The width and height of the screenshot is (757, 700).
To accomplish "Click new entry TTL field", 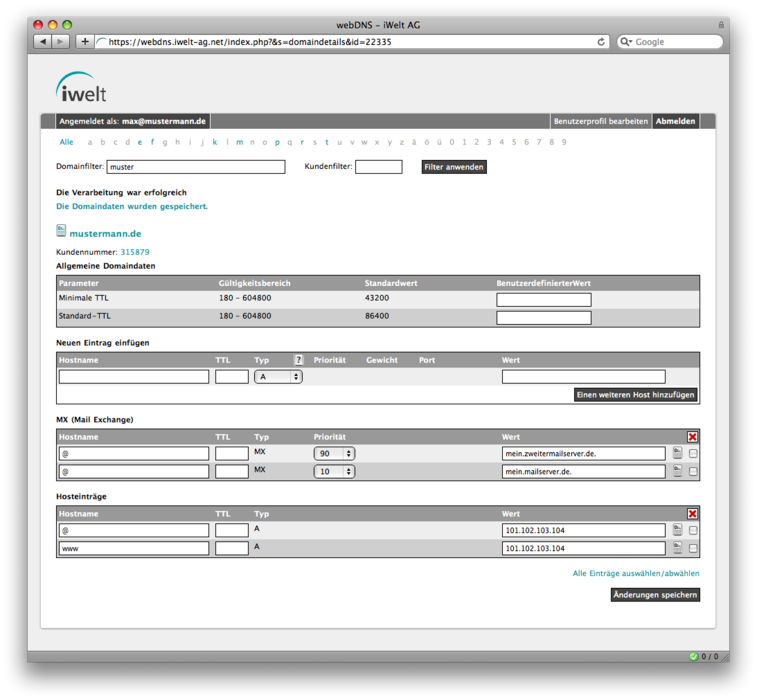I will [x=232, y=377].
